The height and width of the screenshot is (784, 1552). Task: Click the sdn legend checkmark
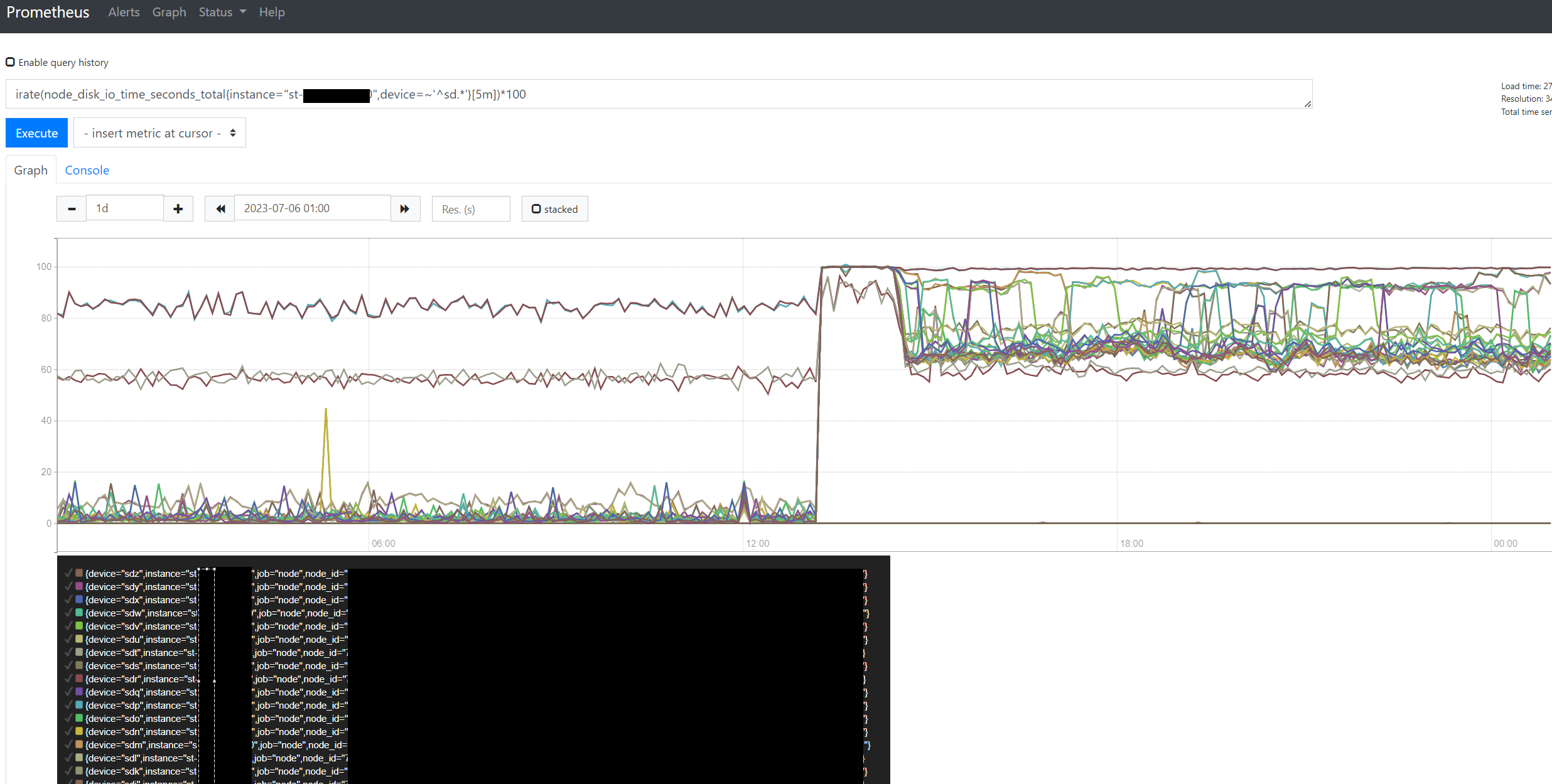68,731
